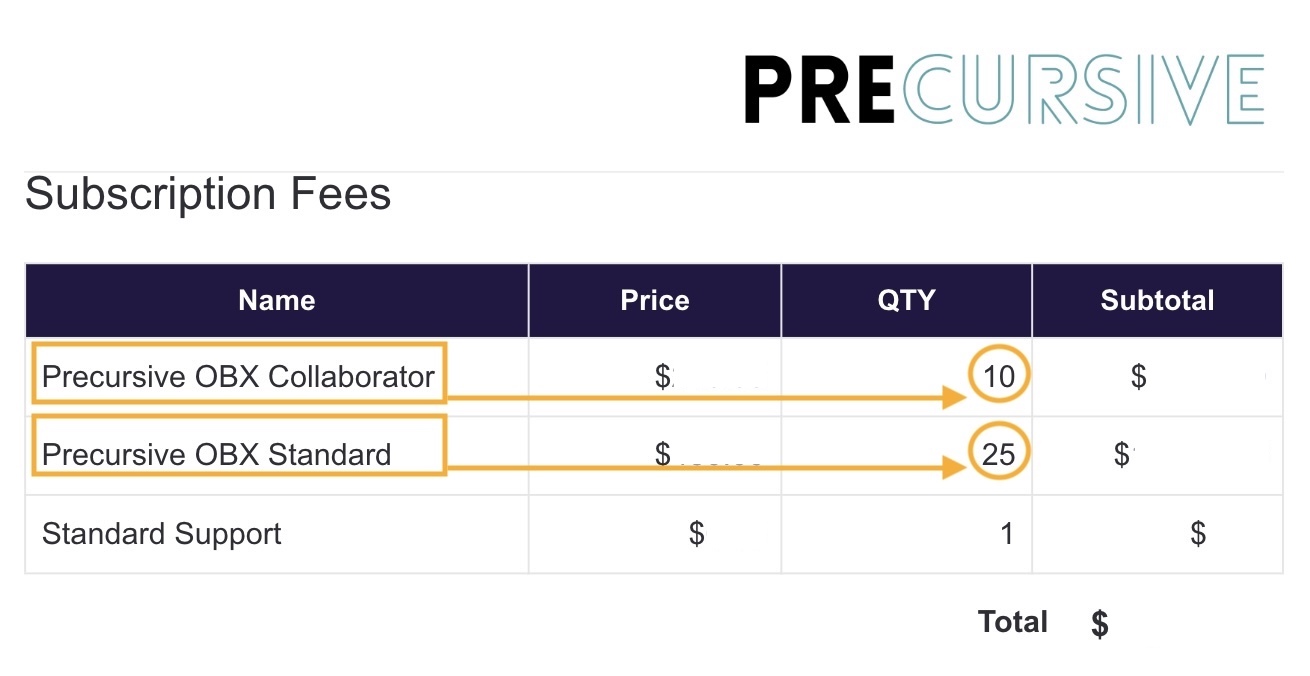
Task: Click the Total label
Action: click(x=1013, y=622)
